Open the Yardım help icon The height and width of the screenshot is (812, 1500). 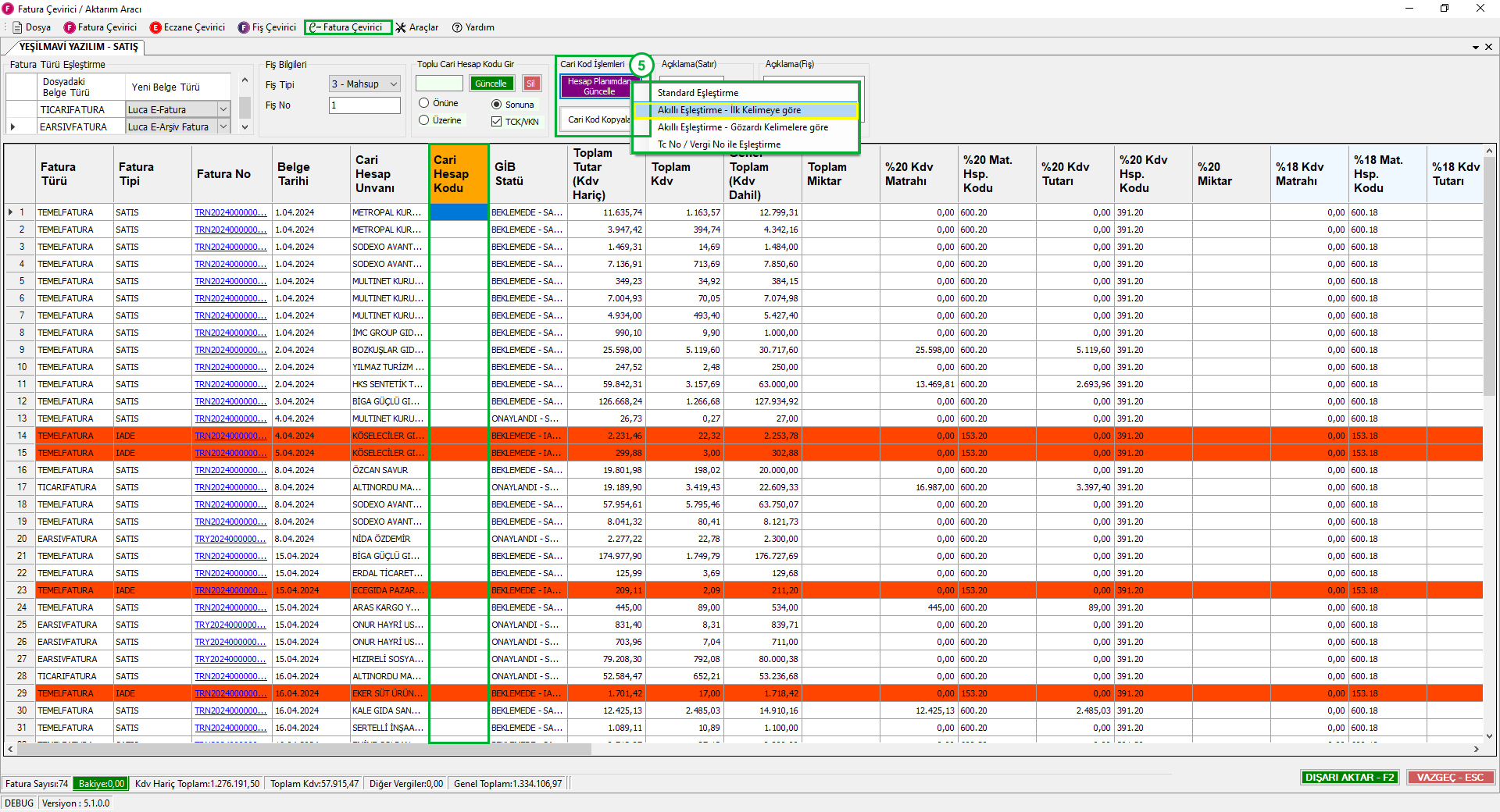[x=457, y=27]
